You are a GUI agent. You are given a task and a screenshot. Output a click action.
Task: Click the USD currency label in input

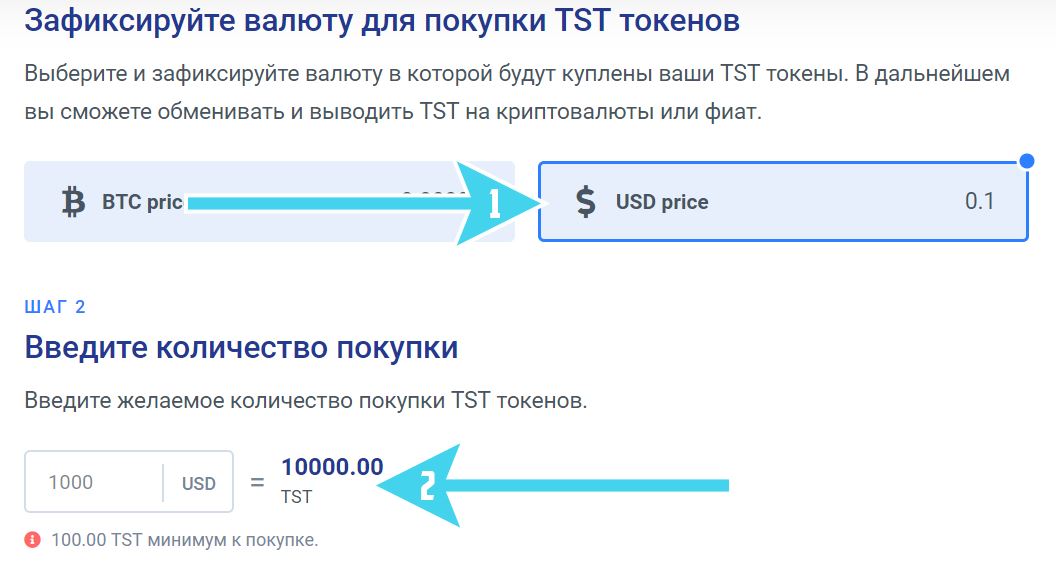199,484
